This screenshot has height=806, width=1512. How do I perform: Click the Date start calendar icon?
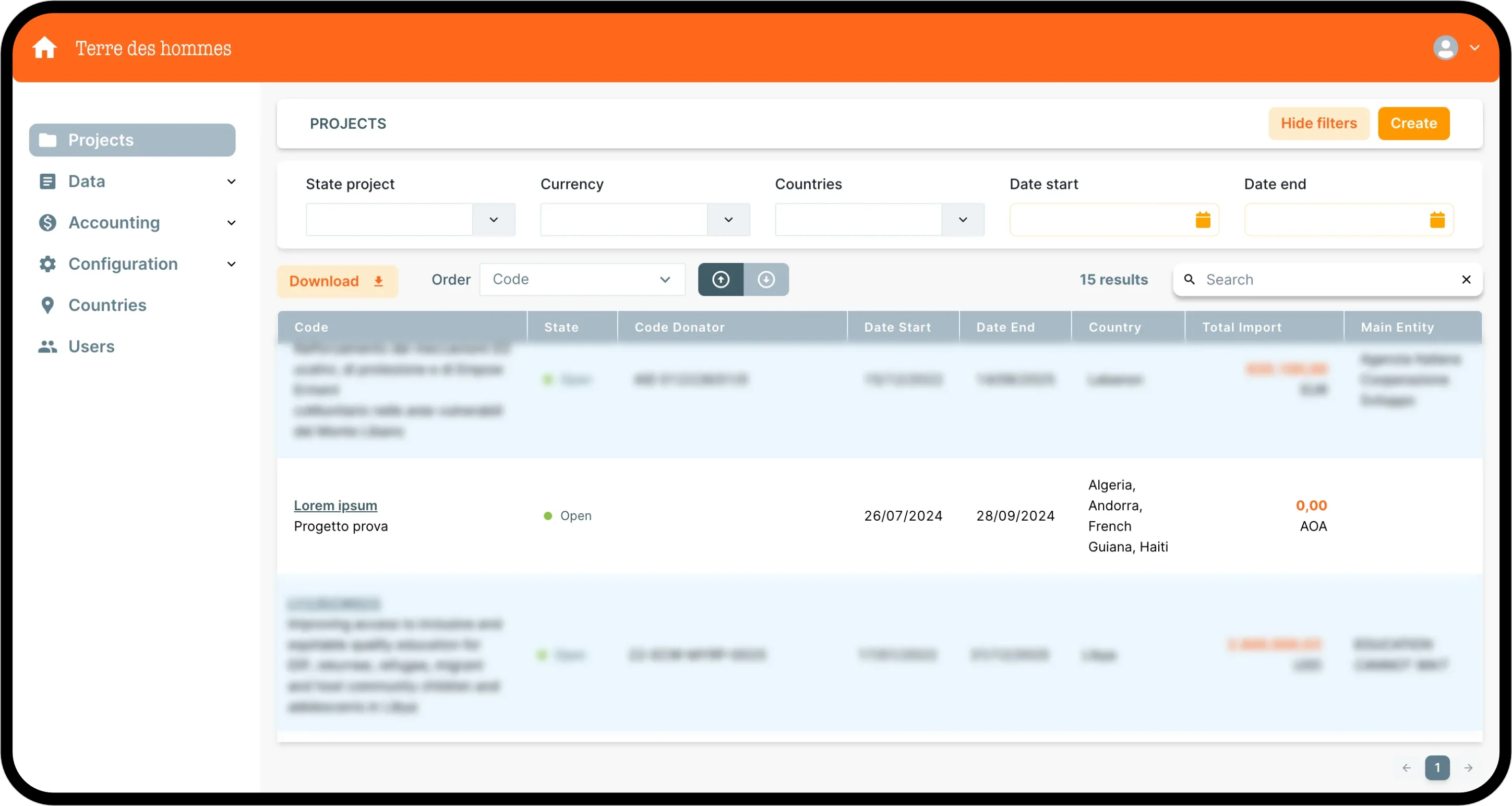(1203, 220)
